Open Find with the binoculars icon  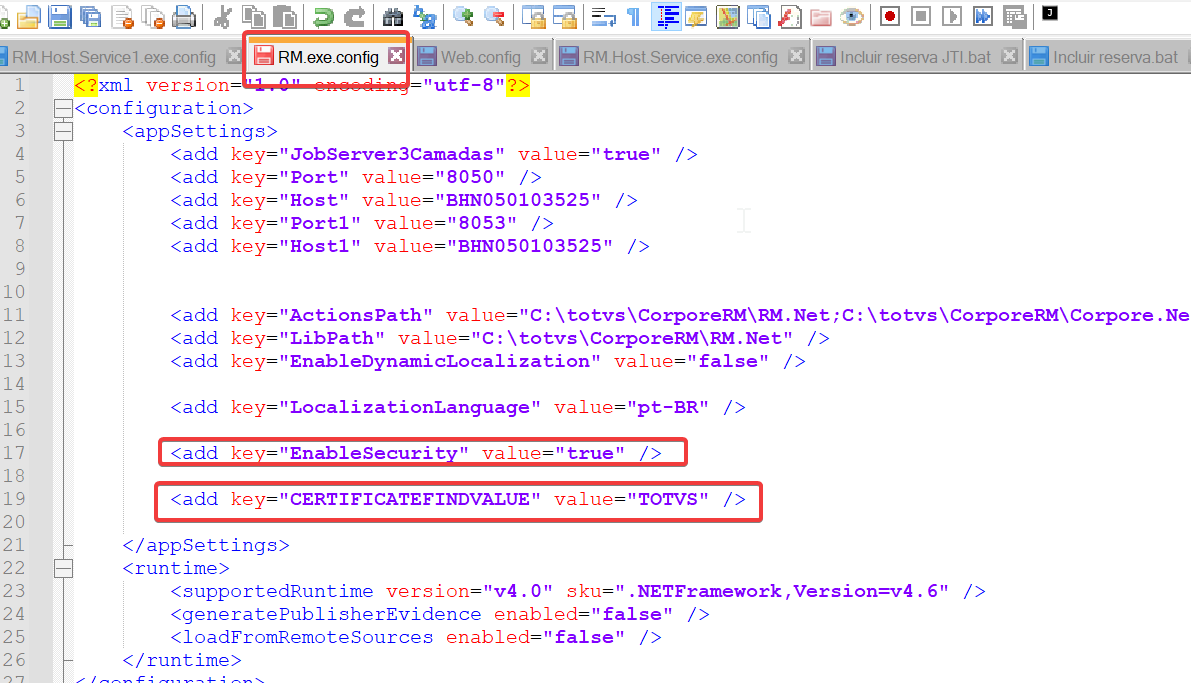[393, 17]
